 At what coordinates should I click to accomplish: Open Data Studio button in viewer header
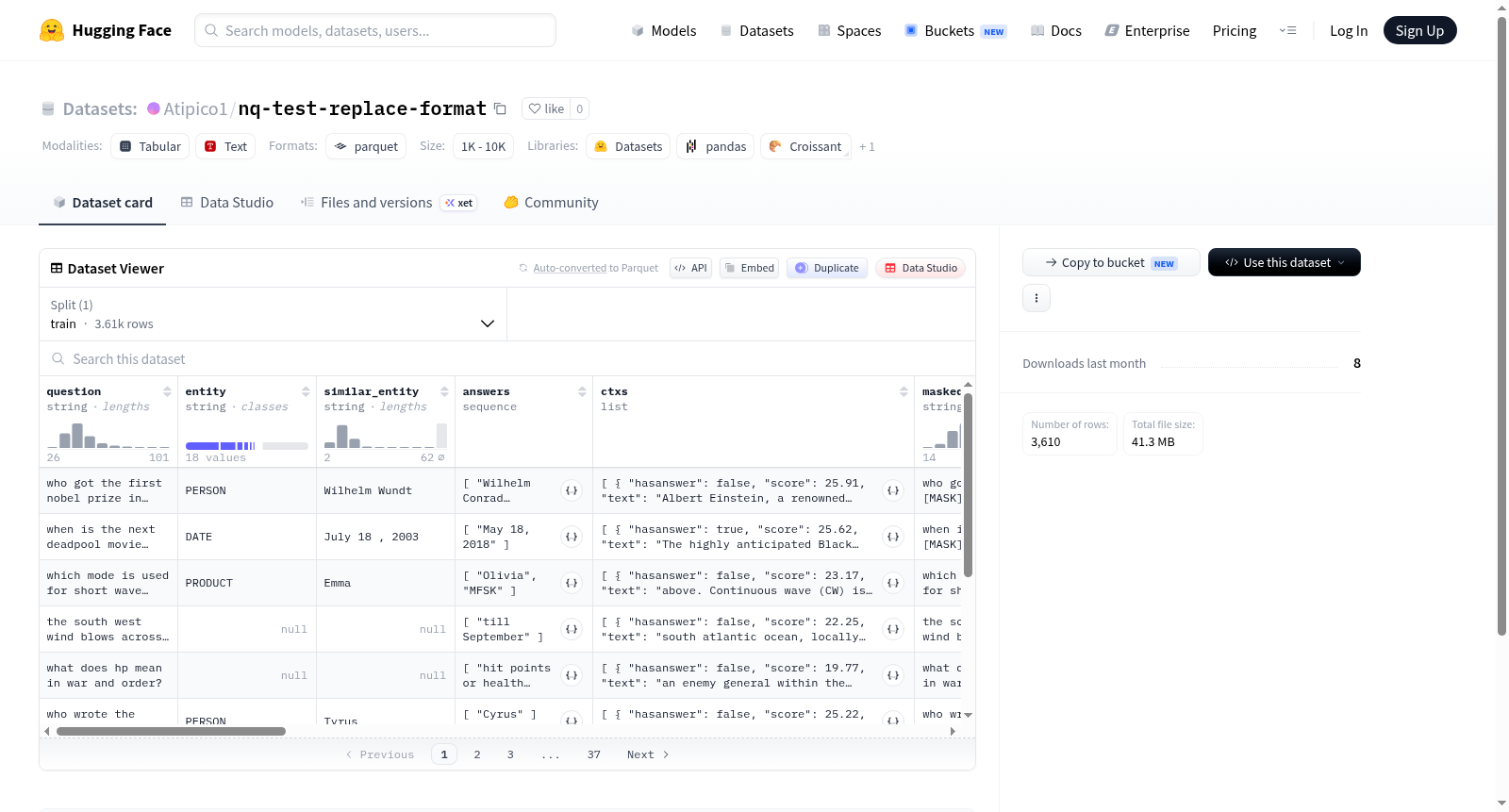920,268
